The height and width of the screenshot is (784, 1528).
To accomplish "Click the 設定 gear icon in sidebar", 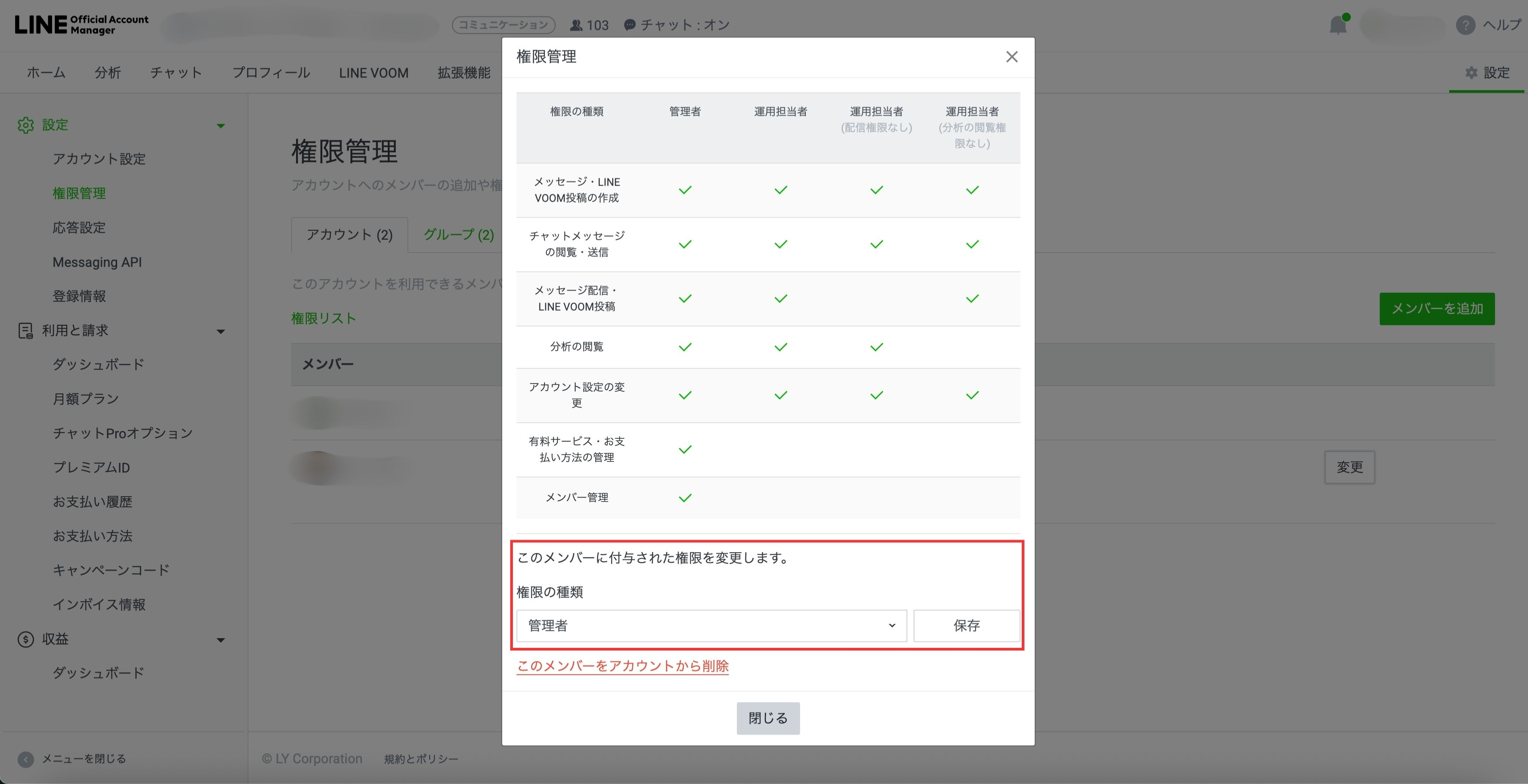I will point(25,125).
